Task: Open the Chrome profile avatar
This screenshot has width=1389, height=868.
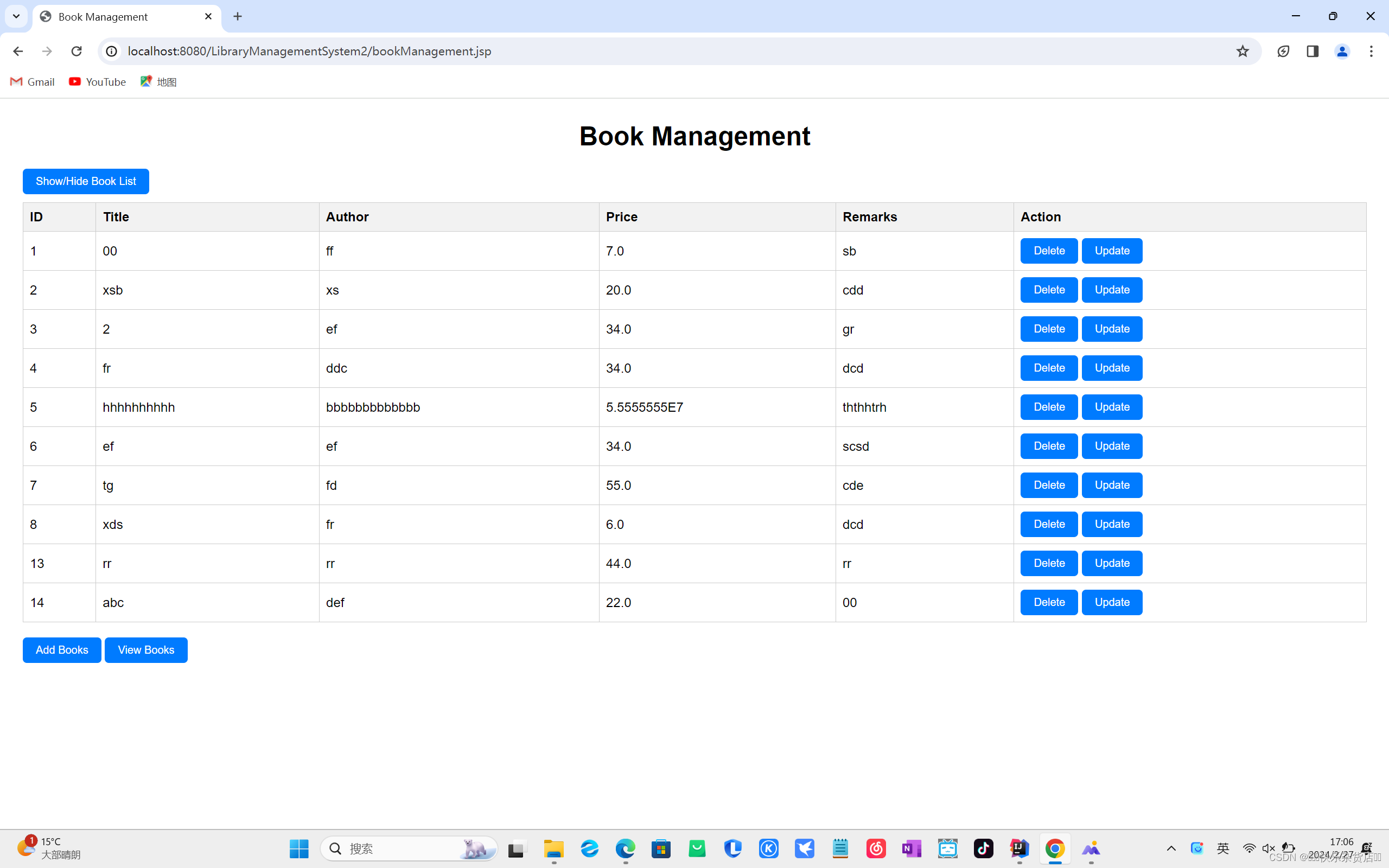Action: 1342,51
